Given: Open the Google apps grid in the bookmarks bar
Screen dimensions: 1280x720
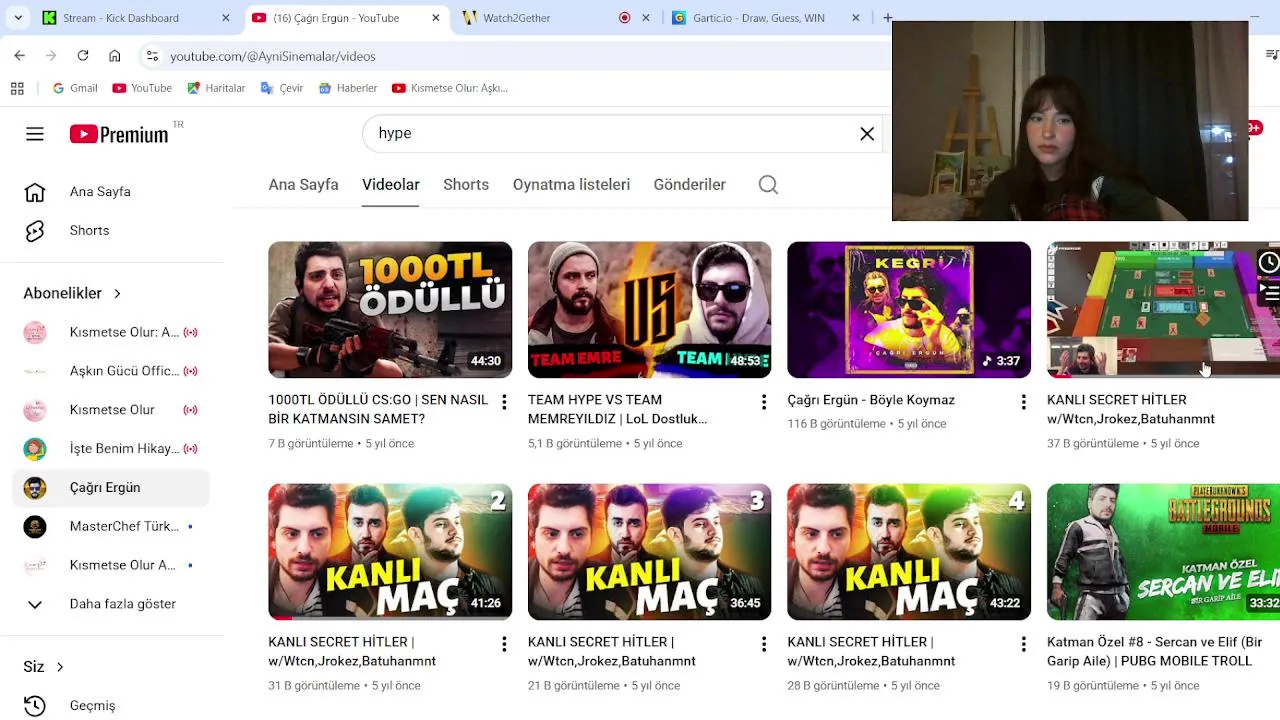Looking at the screenshot, I should click(17, 88).
